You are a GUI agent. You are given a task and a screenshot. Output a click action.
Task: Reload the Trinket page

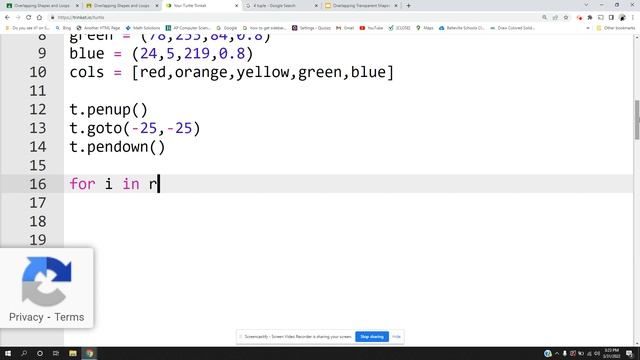pyautogui.click(x=29, y=18)
